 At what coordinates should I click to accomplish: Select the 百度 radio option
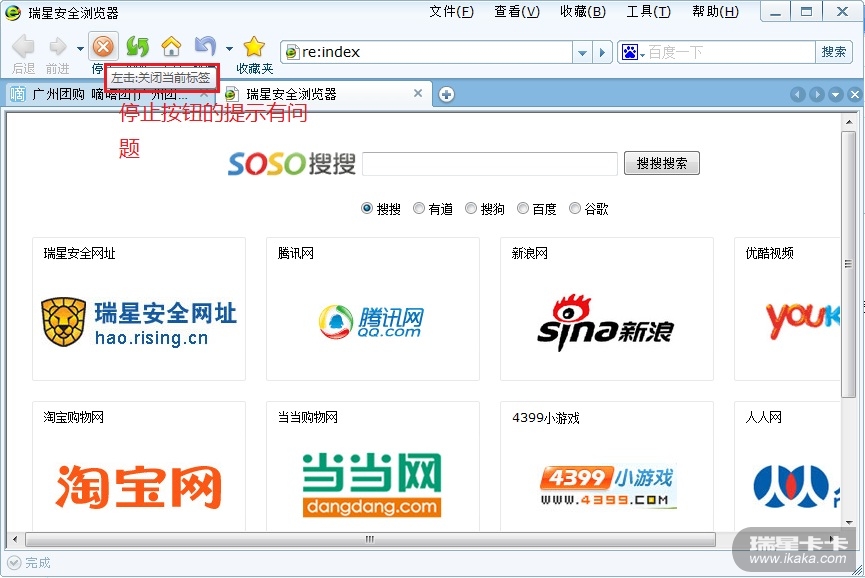[x=522, y=208]
